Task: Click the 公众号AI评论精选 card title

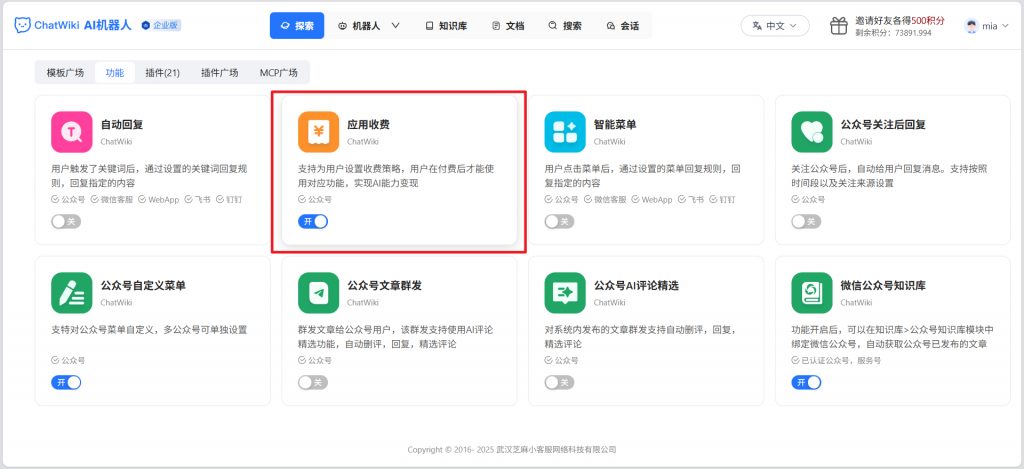Action: [636, 285]
